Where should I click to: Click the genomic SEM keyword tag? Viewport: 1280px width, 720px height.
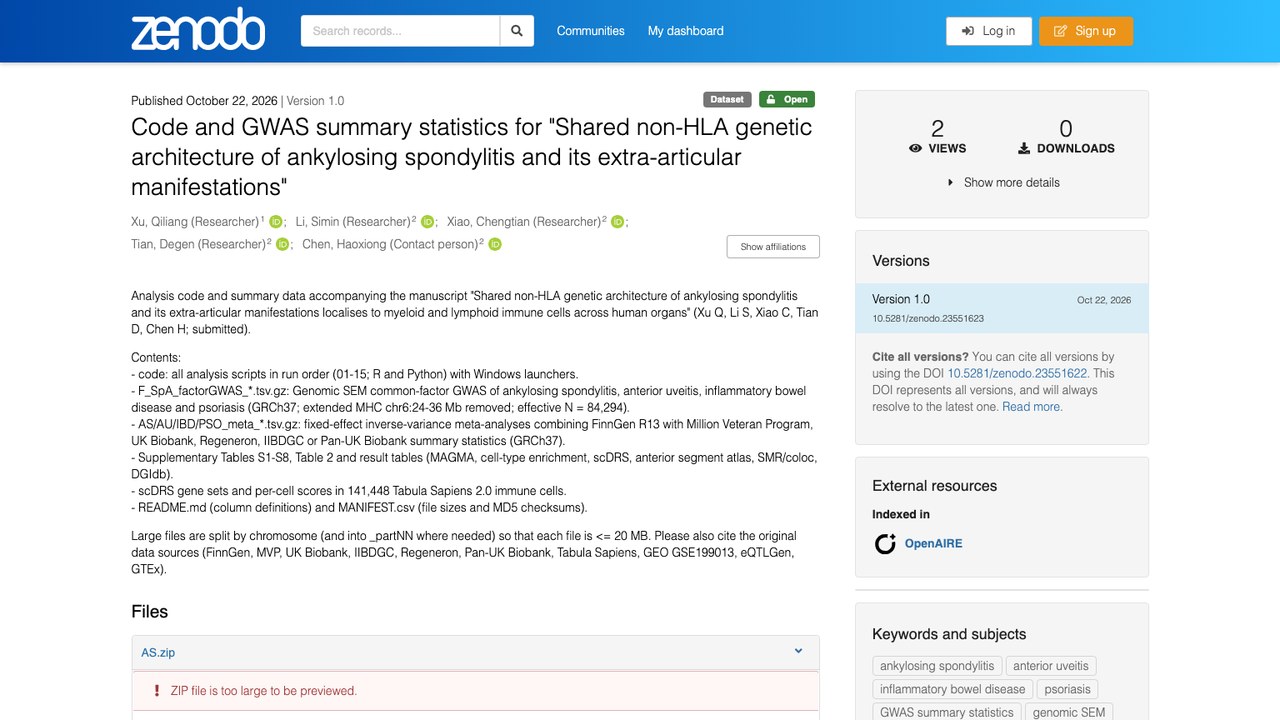click(1069, 712)
